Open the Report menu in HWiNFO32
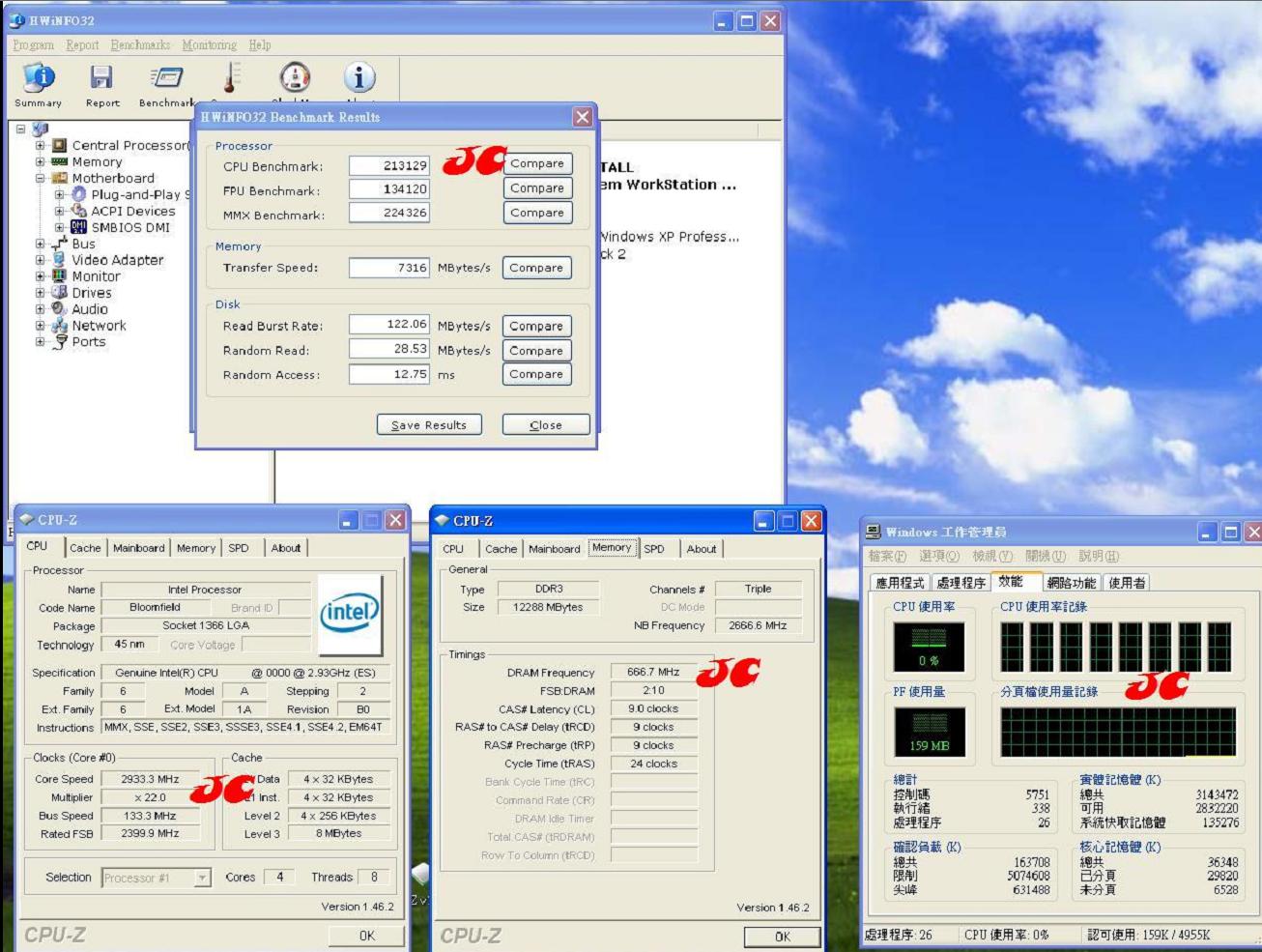1262x952 pixels. pyautogui.click(x=82, y=44)
